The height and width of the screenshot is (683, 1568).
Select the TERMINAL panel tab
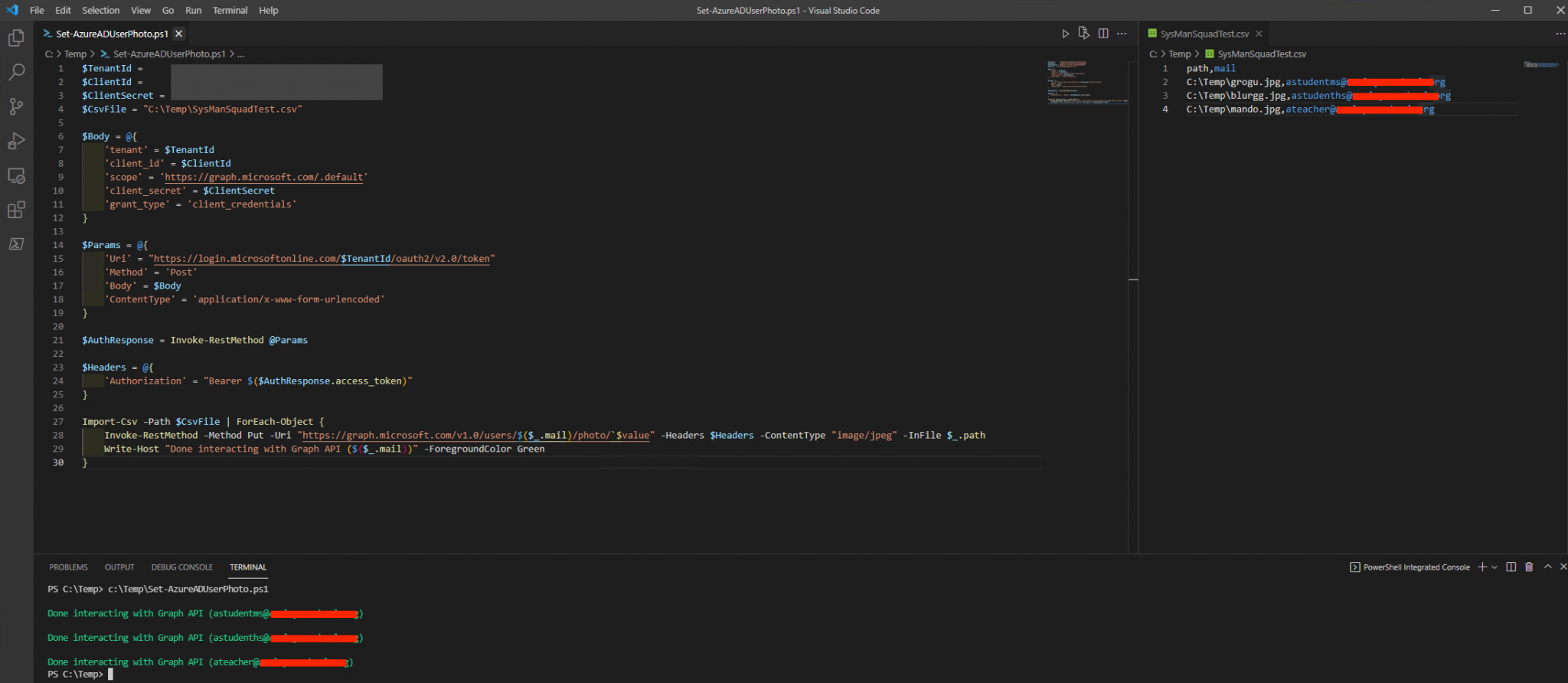248,567
